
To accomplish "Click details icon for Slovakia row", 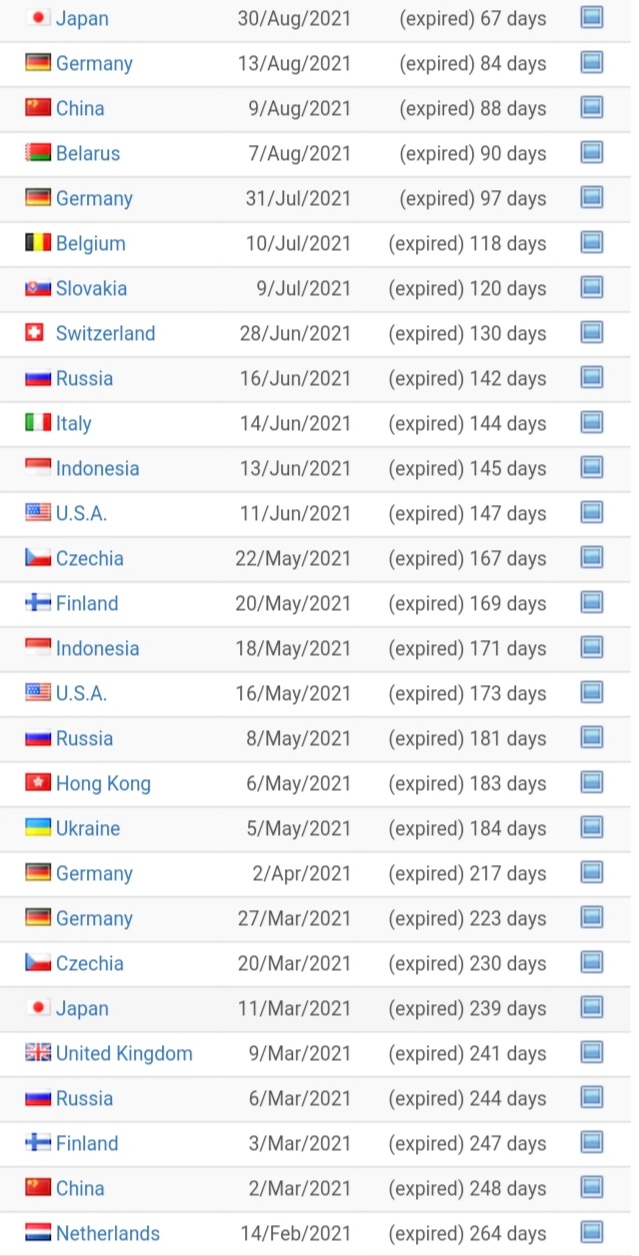I will tap(592, 287).
